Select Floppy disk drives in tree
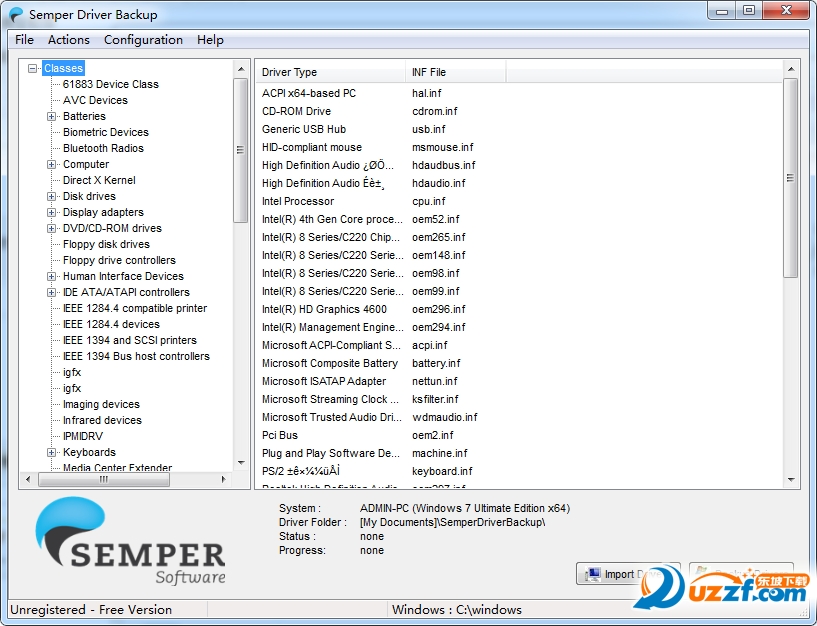 tap(106, 244)
